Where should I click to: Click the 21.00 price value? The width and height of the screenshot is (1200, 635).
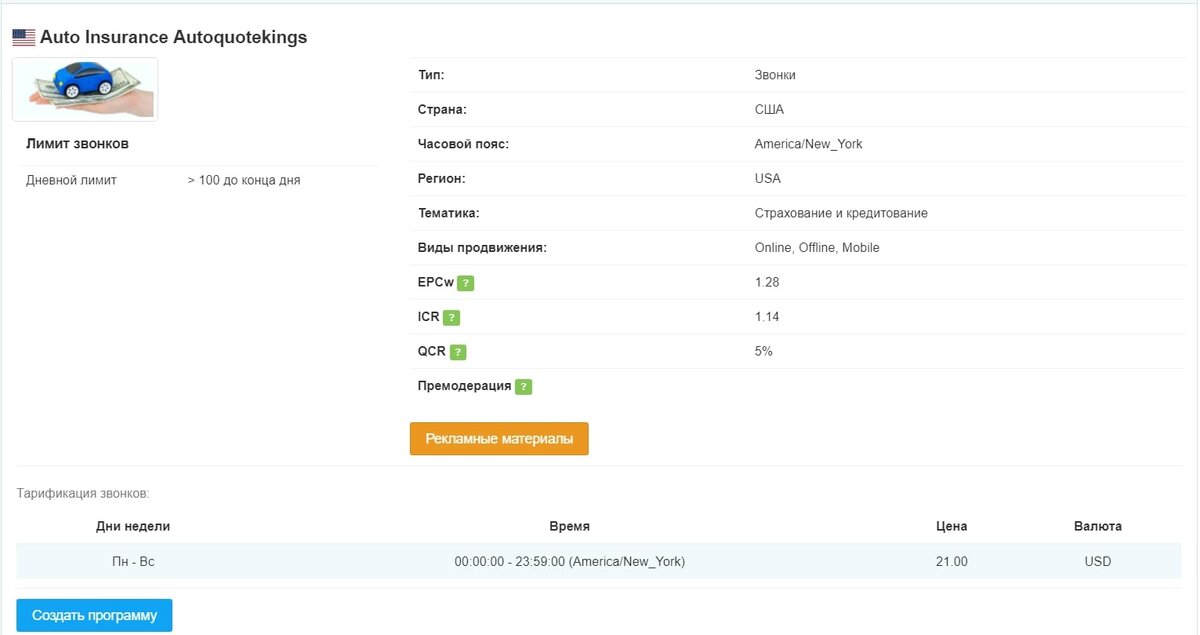952,562
